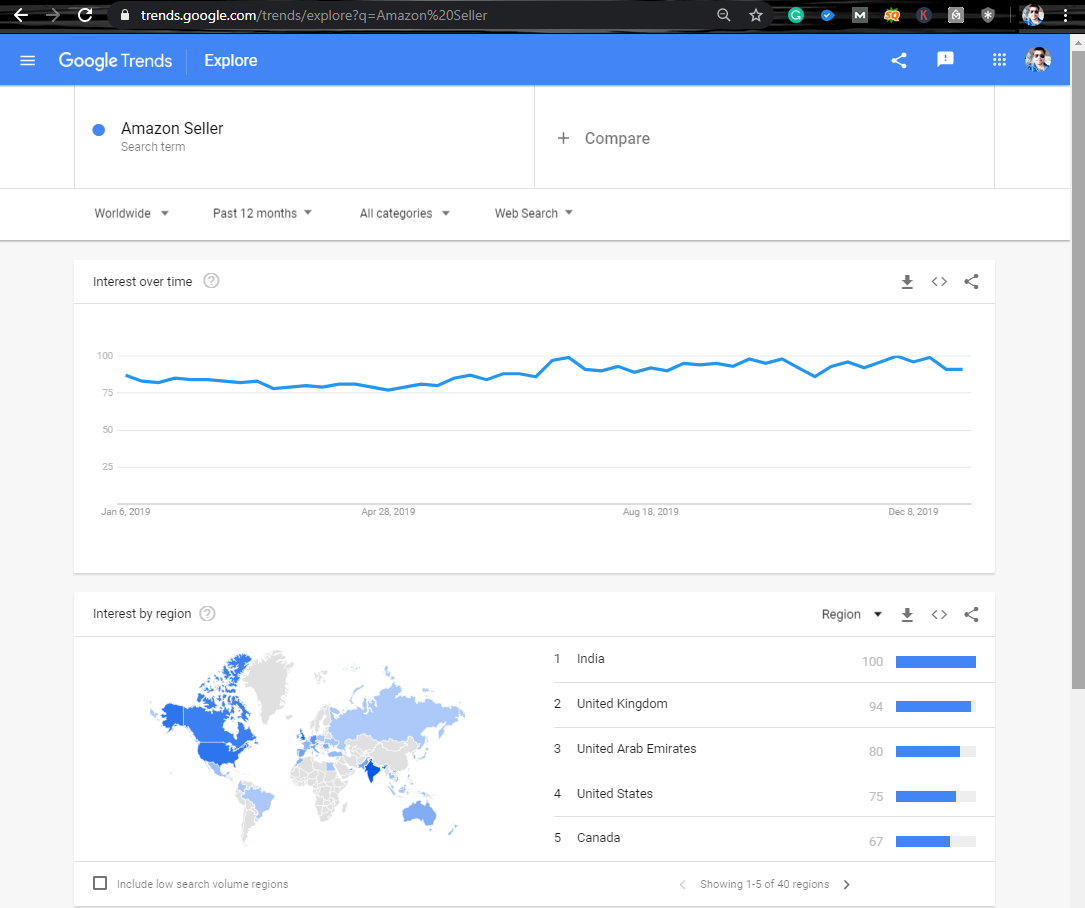Open the Grammarly extension

tap(796, 15)
